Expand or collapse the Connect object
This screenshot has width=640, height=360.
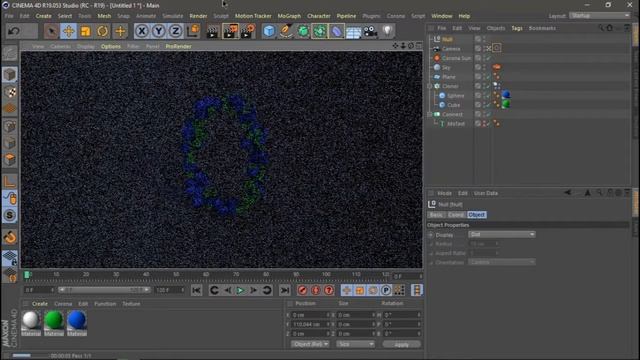click(x=430, y=114)
